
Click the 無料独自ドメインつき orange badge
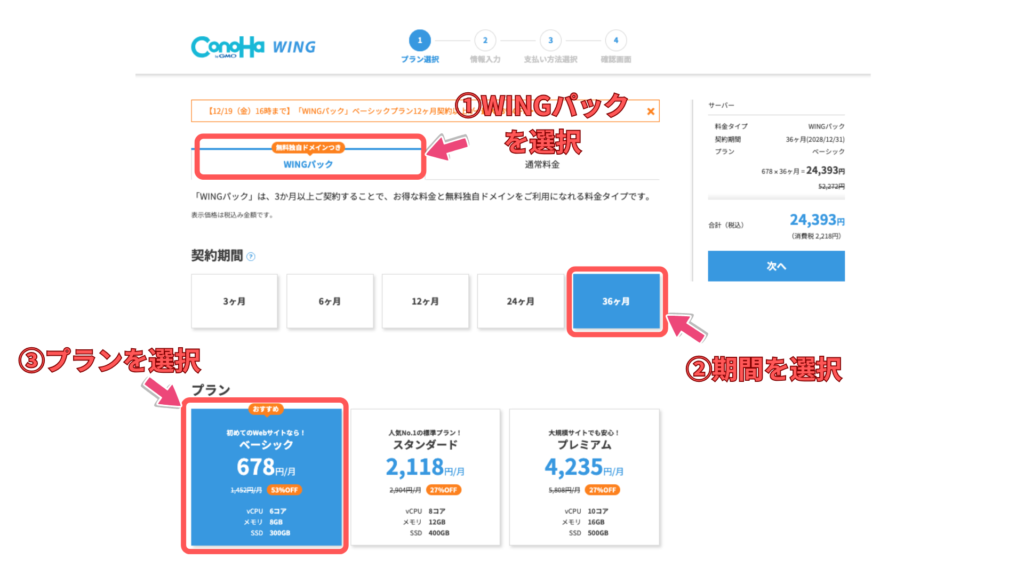309,148
